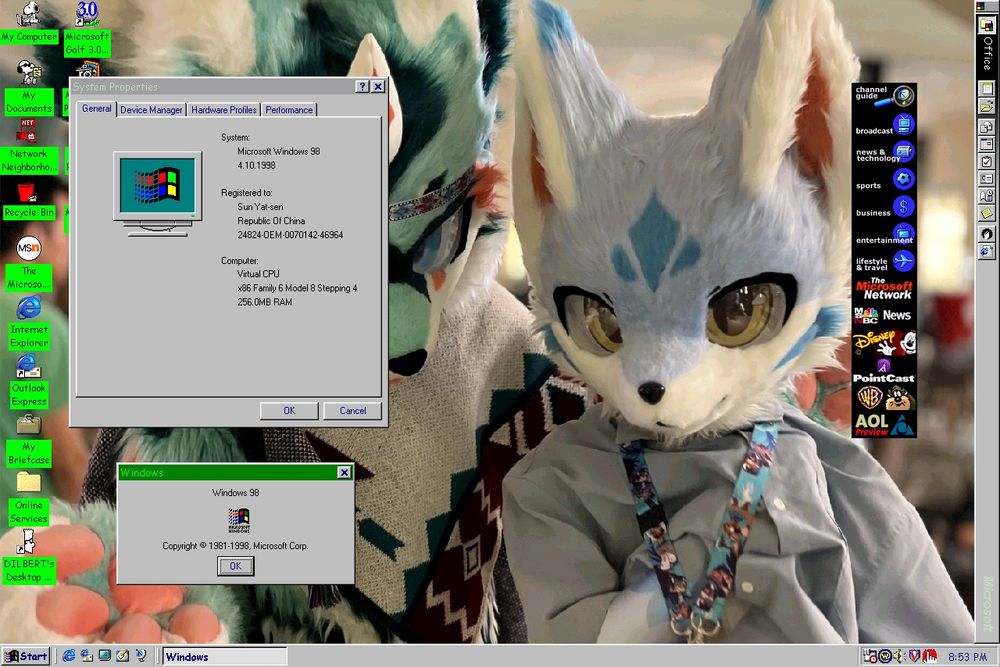
Task: Click the calendar appointment Office bar icon
Action: click(x=987, y=144)
